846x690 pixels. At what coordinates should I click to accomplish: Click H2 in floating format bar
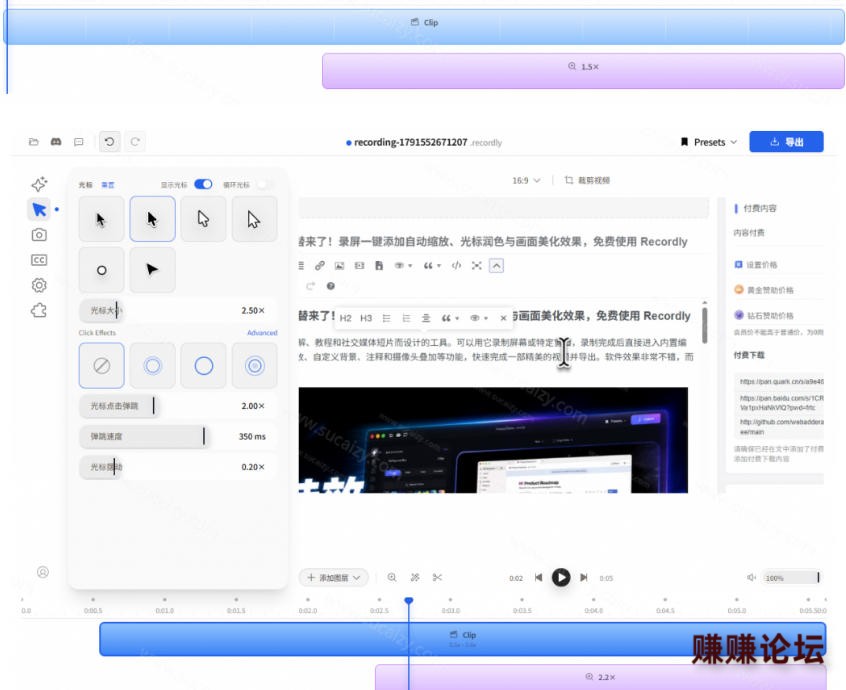(x=346, y=318)
